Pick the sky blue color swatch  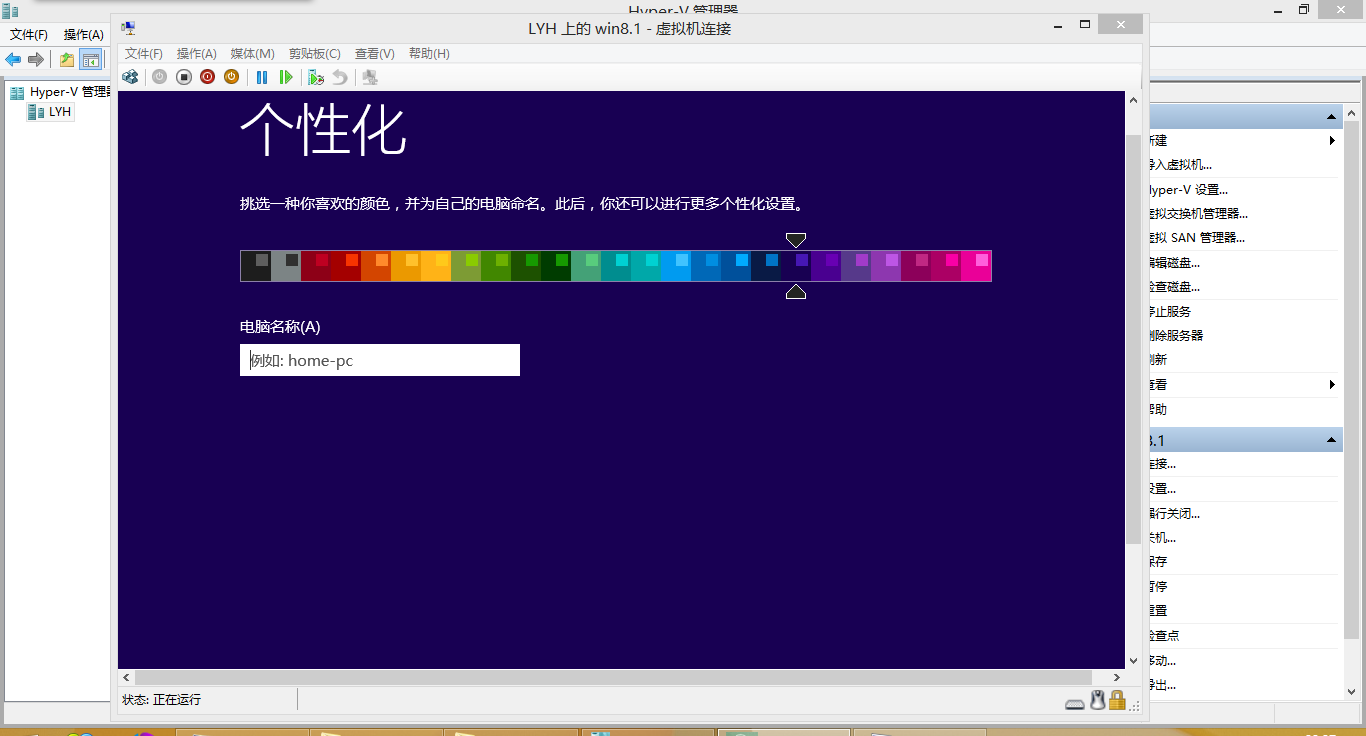click(x=676, y=266)
